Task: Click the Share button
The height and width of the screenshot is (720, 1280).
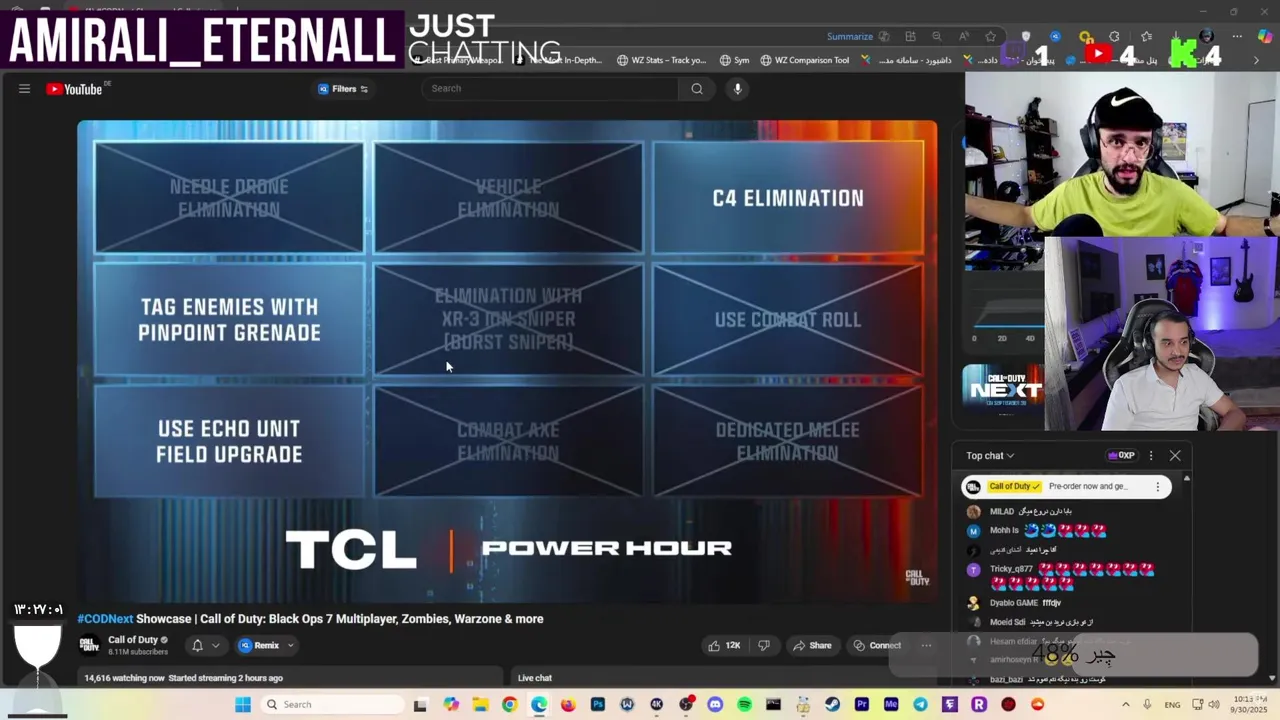Action: click(812, 645)
